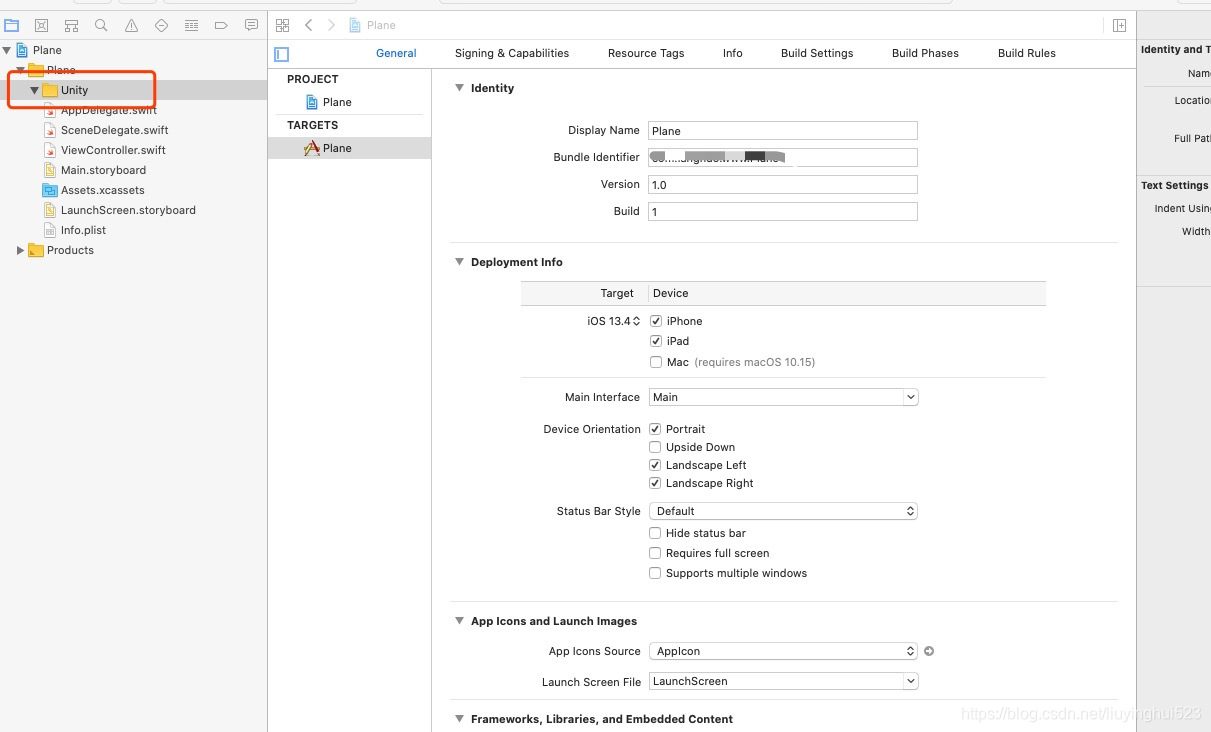Viewport: 1211px width, 732px height.
Task: Switch to the Build Phases tab
Action: tap(925, 53)
